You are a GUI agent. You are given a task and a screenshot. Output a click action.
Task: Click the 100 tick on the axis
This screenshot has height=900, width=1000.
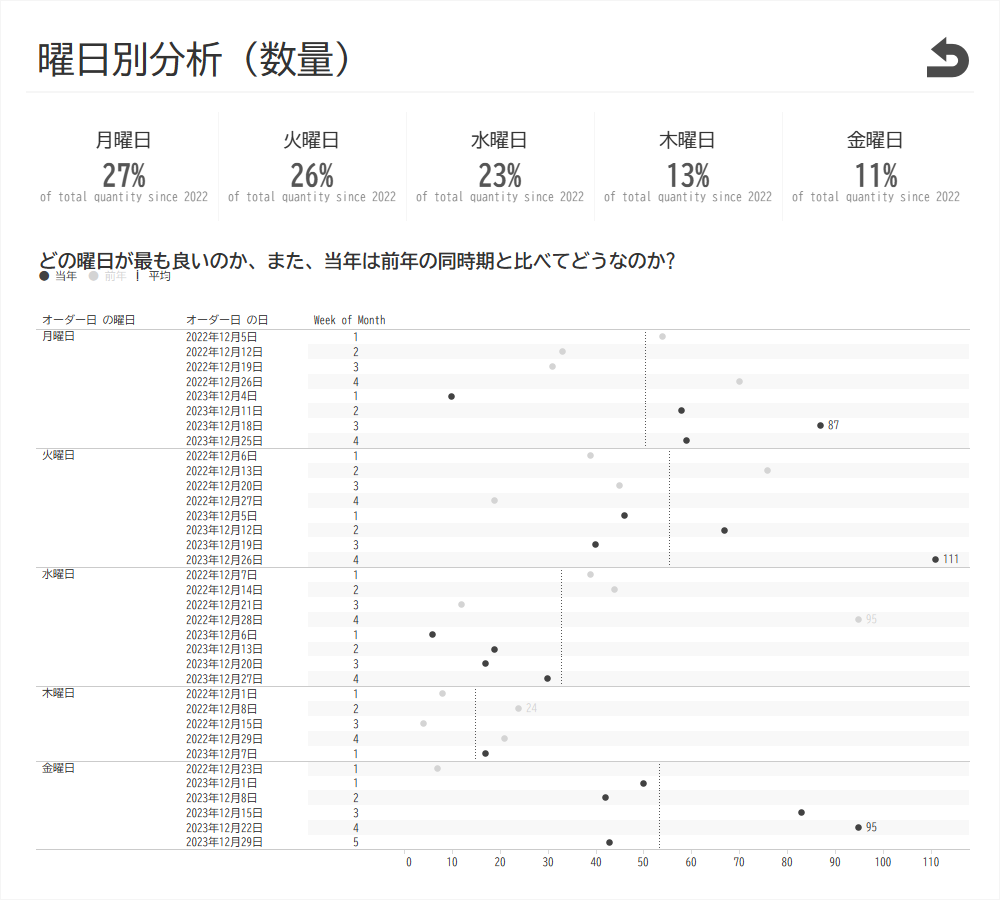coord(883,862)
